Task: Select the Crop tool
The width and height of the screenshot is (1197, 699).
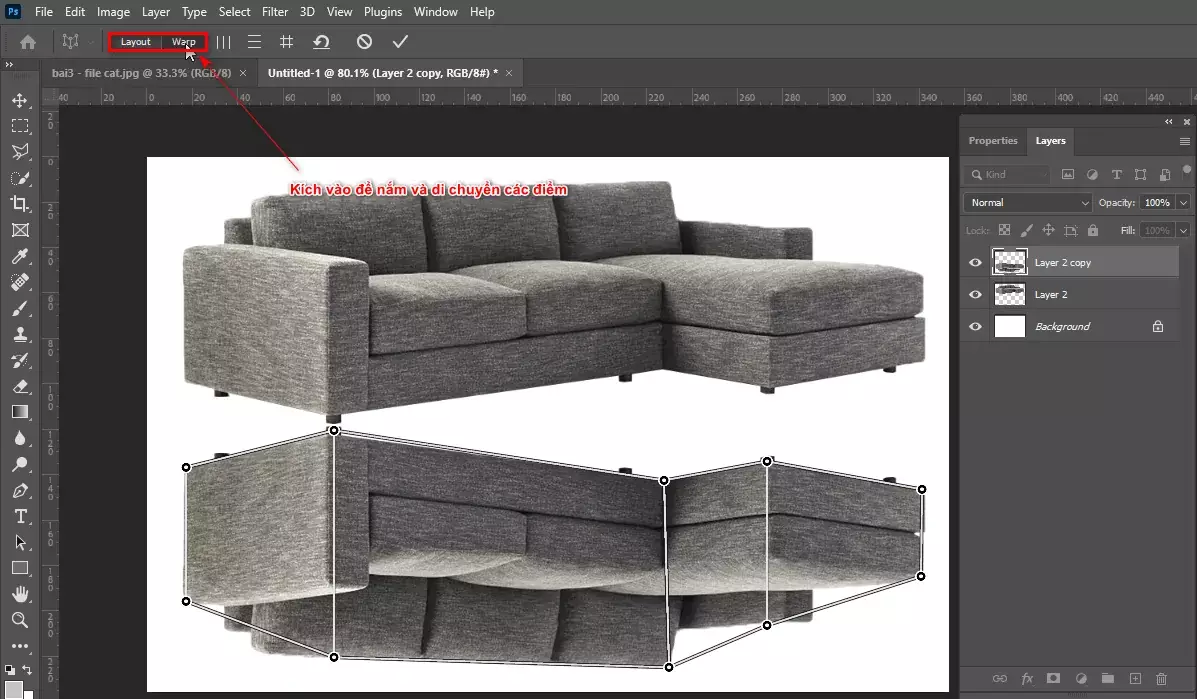Action: click(x=21, y=204)
